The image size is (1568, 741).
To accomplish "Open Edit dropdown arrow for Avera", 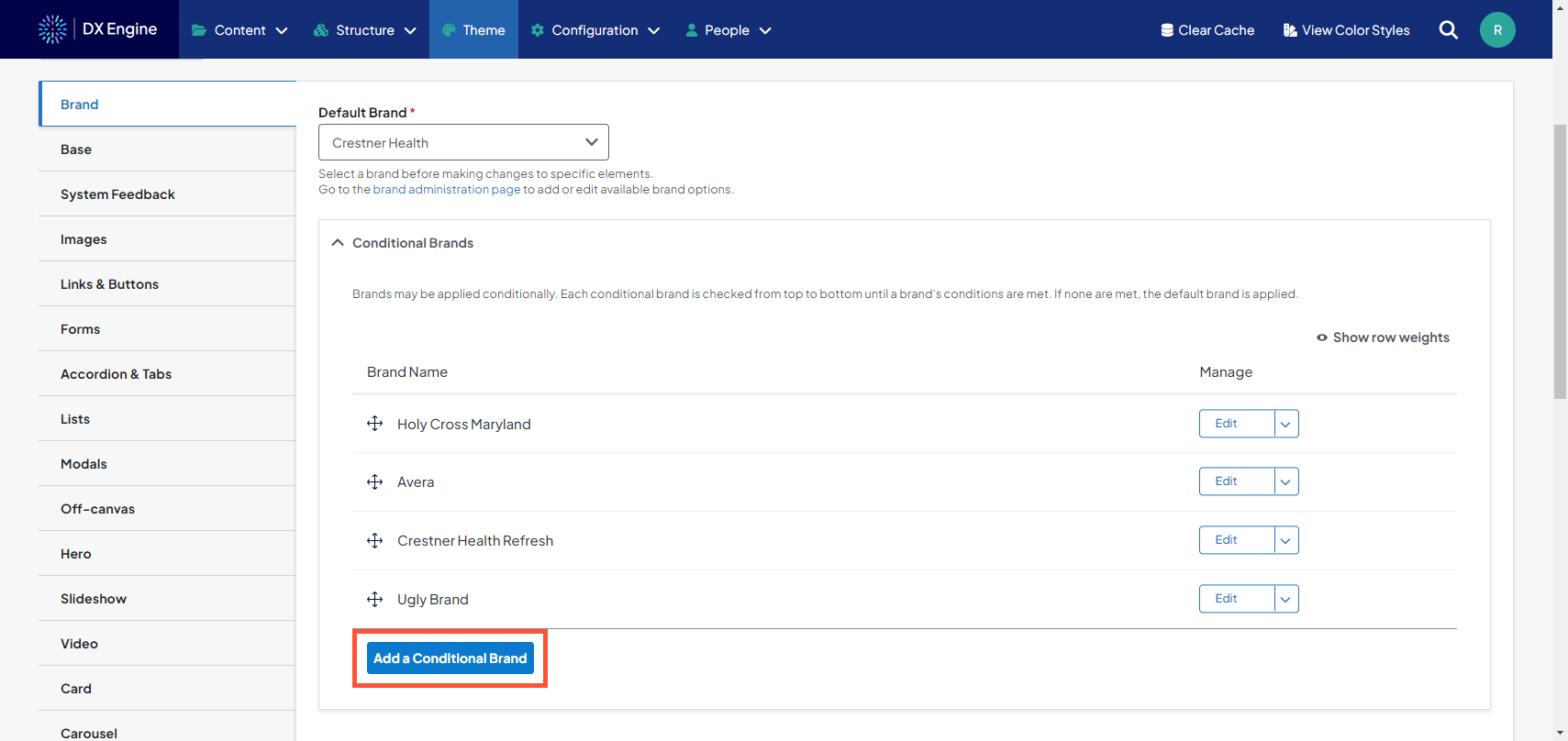I will tap(1285, 481).
